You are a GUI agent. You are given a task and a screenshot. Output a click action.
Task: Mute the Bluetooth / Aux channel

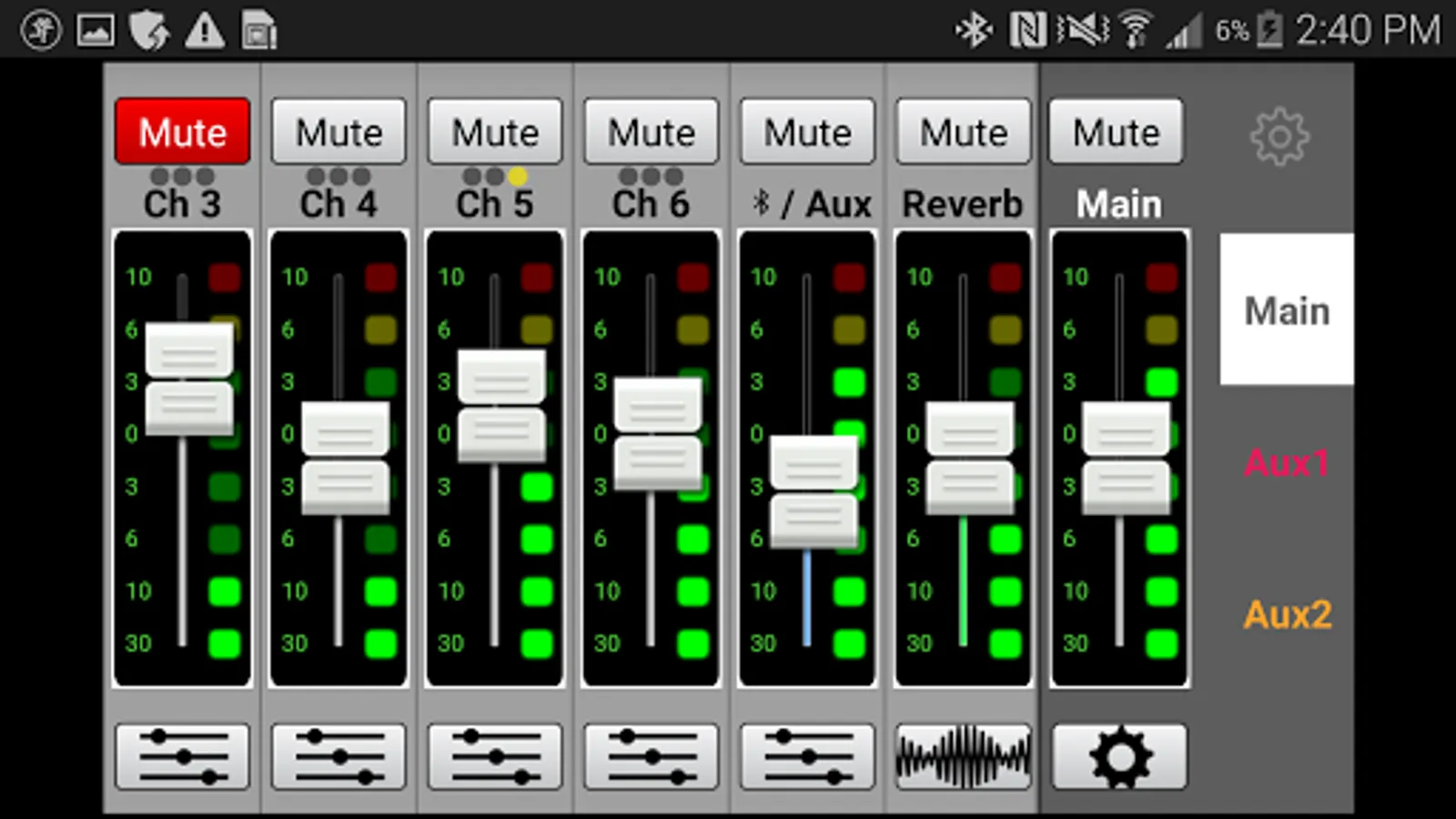coord(807,132)
